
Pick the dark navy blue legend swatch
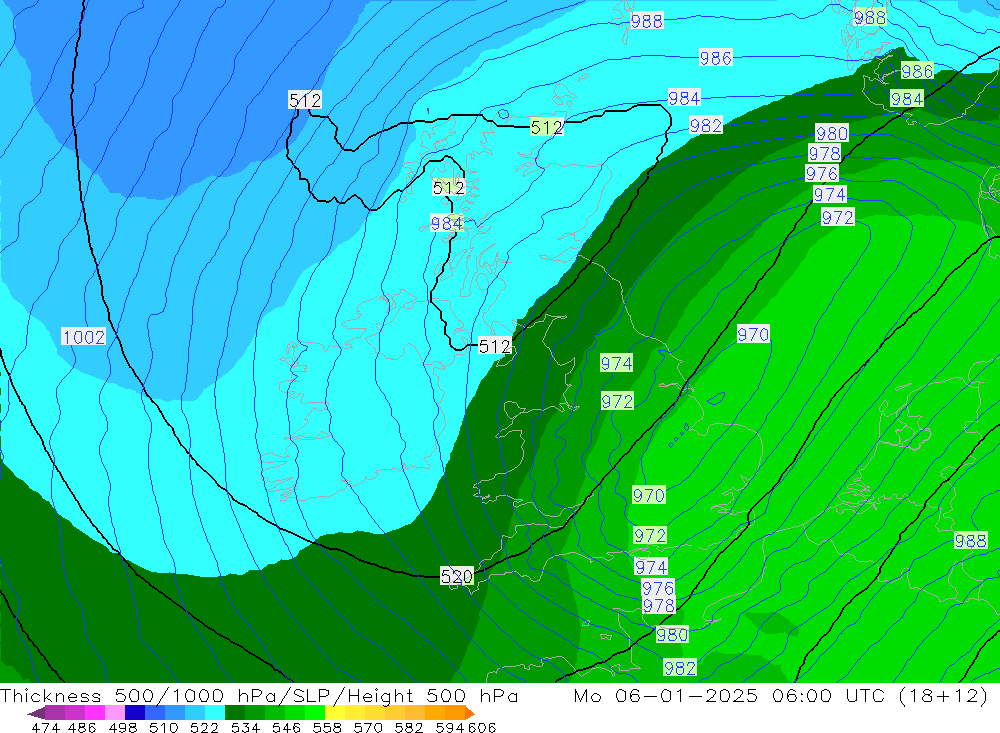click(135, 713)
